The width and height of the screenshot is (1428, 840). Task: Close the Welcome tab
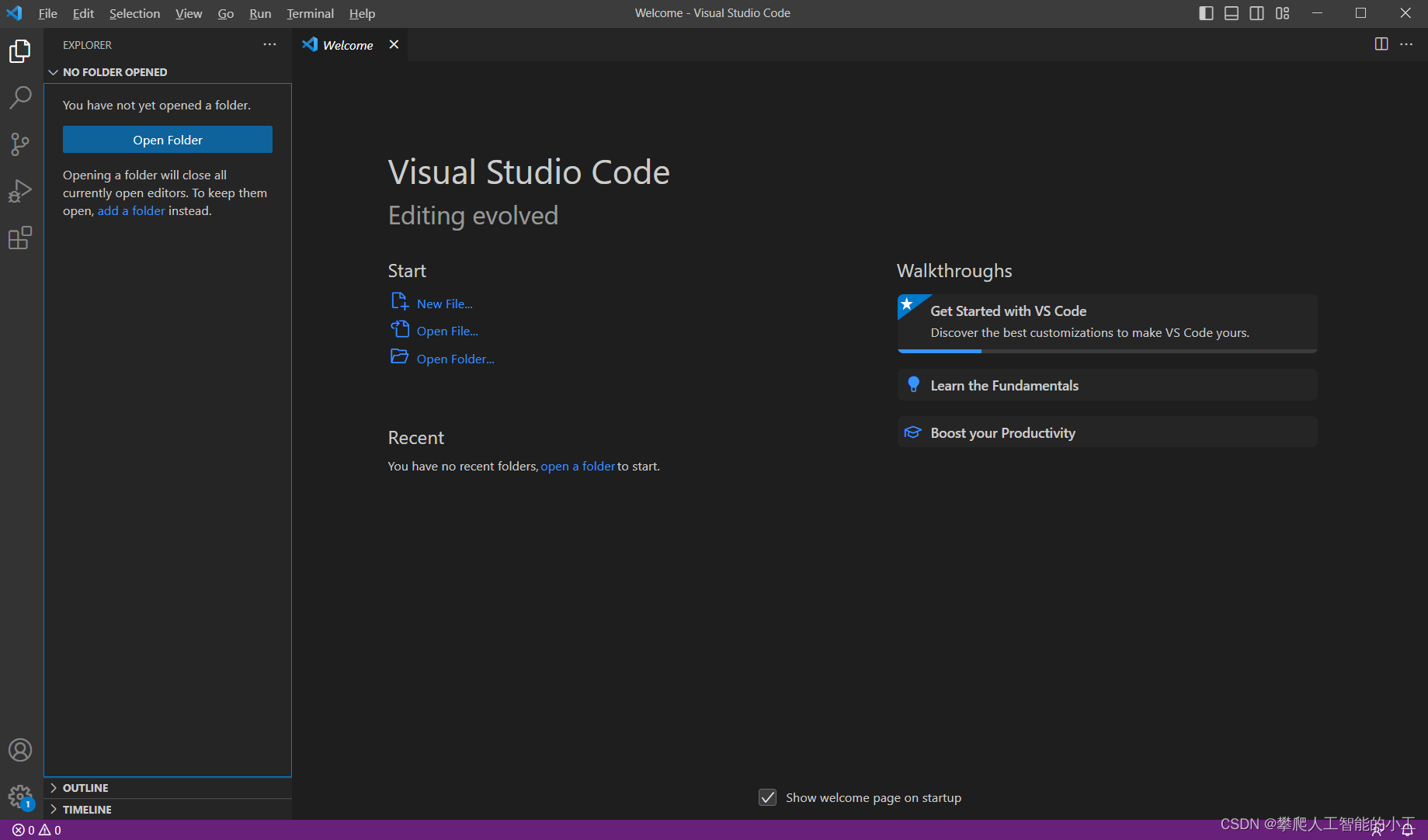(394, 44)
